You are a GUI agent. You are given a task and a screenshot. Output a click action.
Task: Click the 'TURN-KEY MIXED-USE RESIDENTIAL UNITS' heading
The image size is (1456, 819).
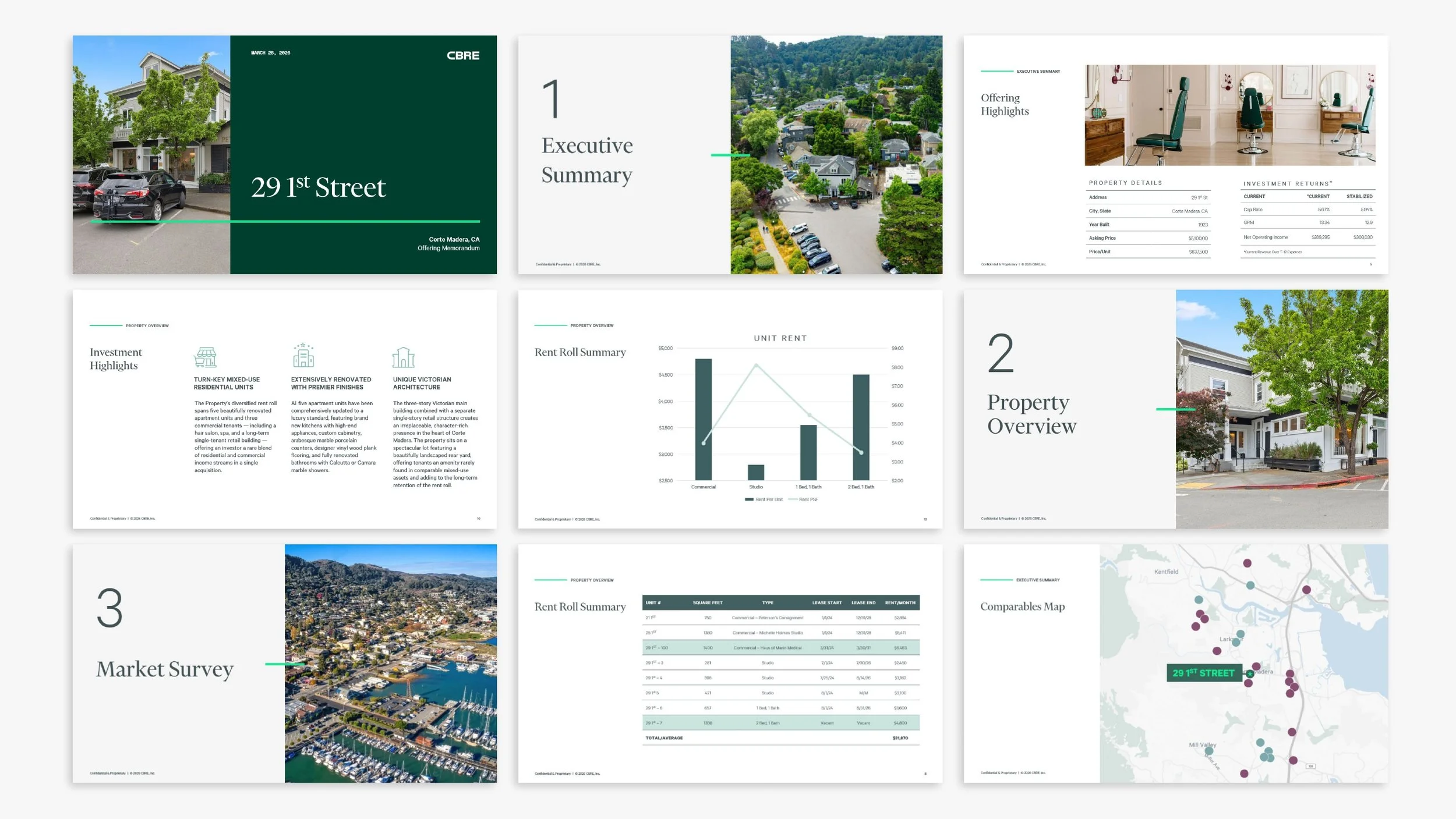point(227,383)
